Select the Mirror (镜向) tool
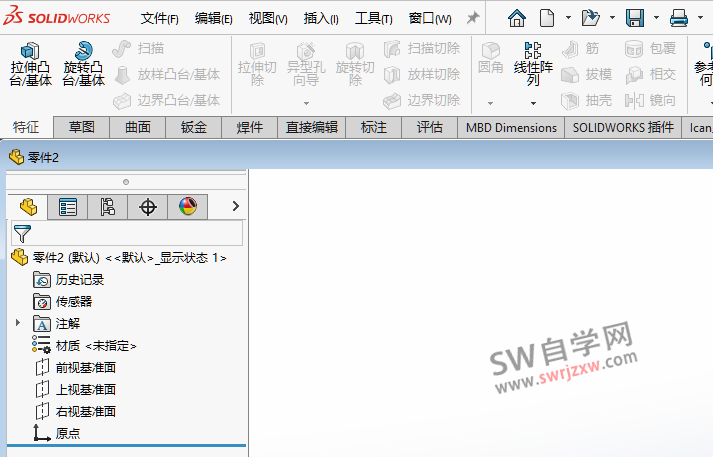713x457 pixels. [650, 100]
